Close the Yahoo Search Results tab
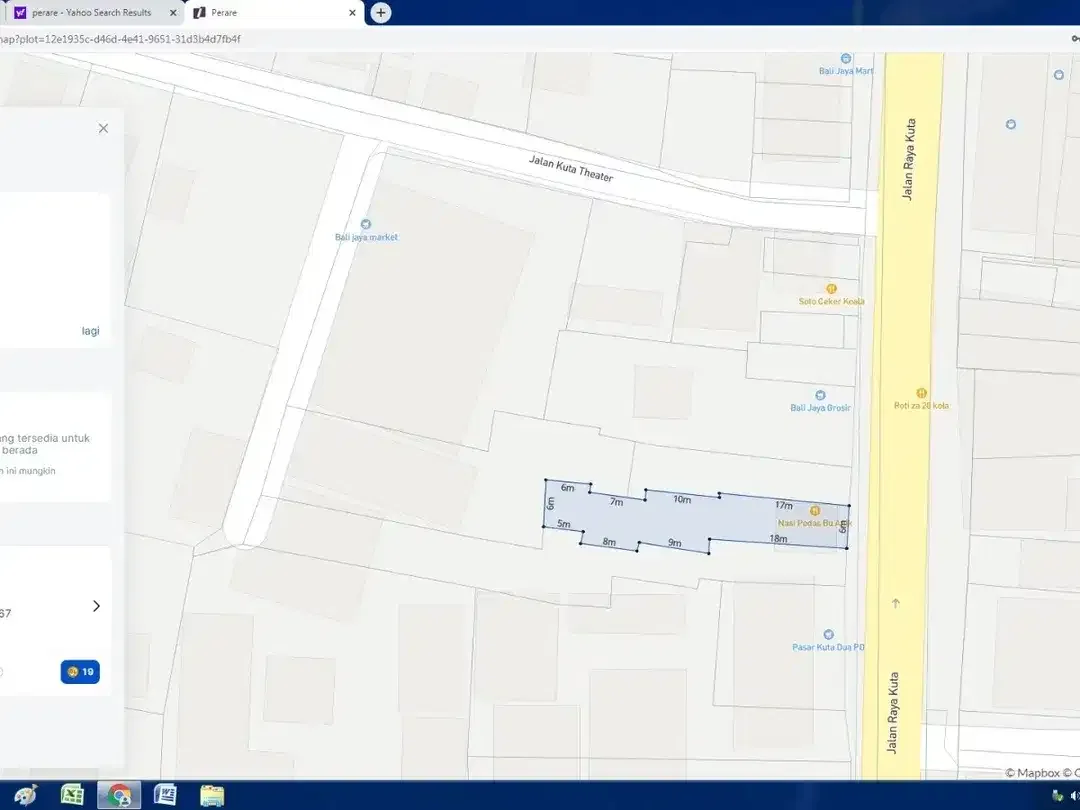This screenshot has height=810, width=1080. (x=173, y=12)
